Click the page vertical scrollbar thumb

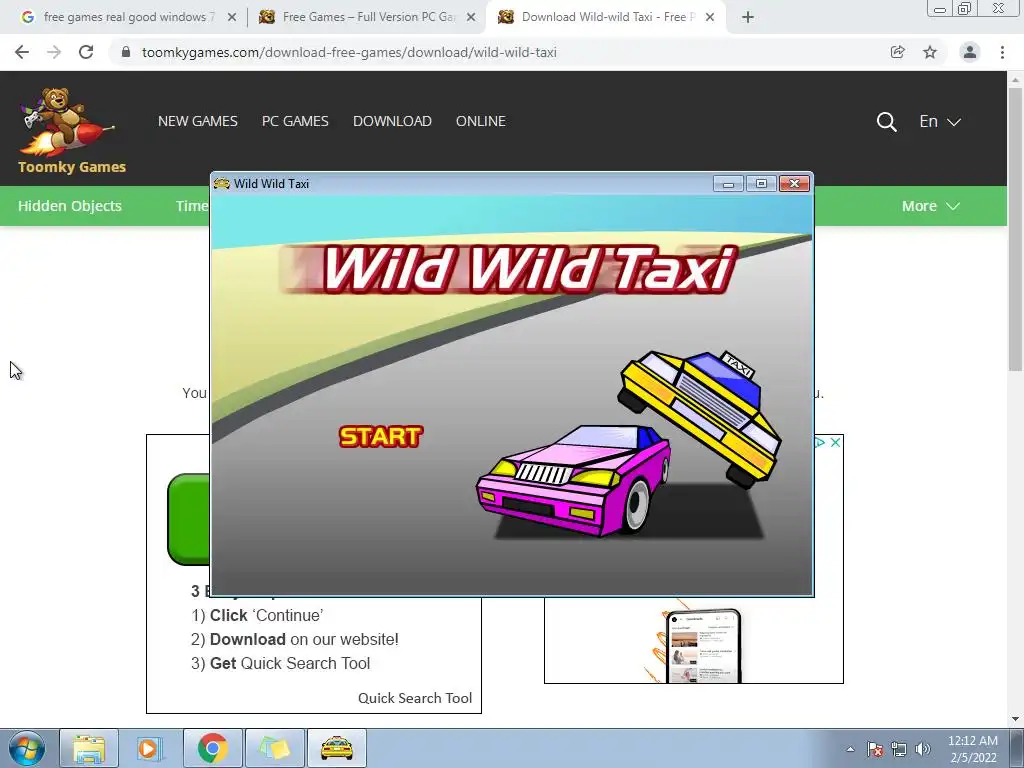(x=1015, y=229)
